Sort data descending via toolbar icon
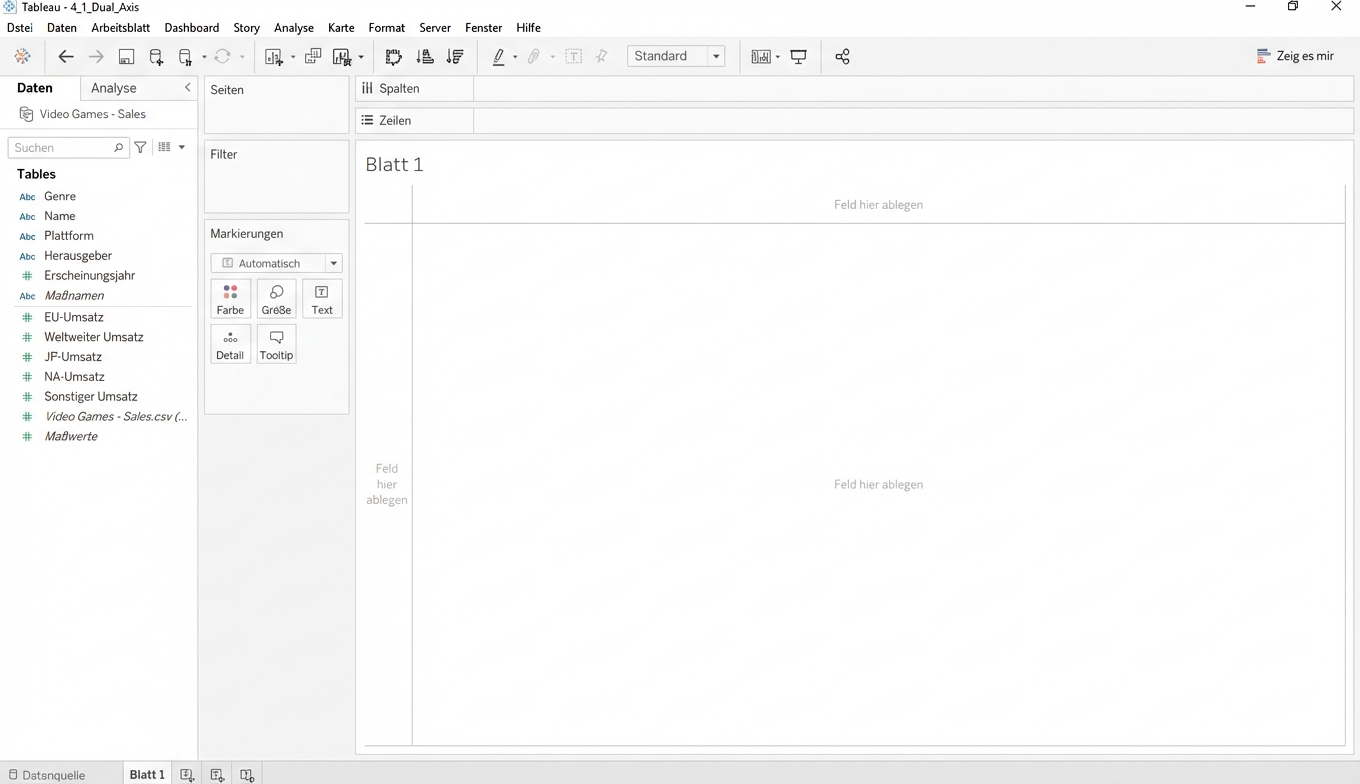 point(455,57)
